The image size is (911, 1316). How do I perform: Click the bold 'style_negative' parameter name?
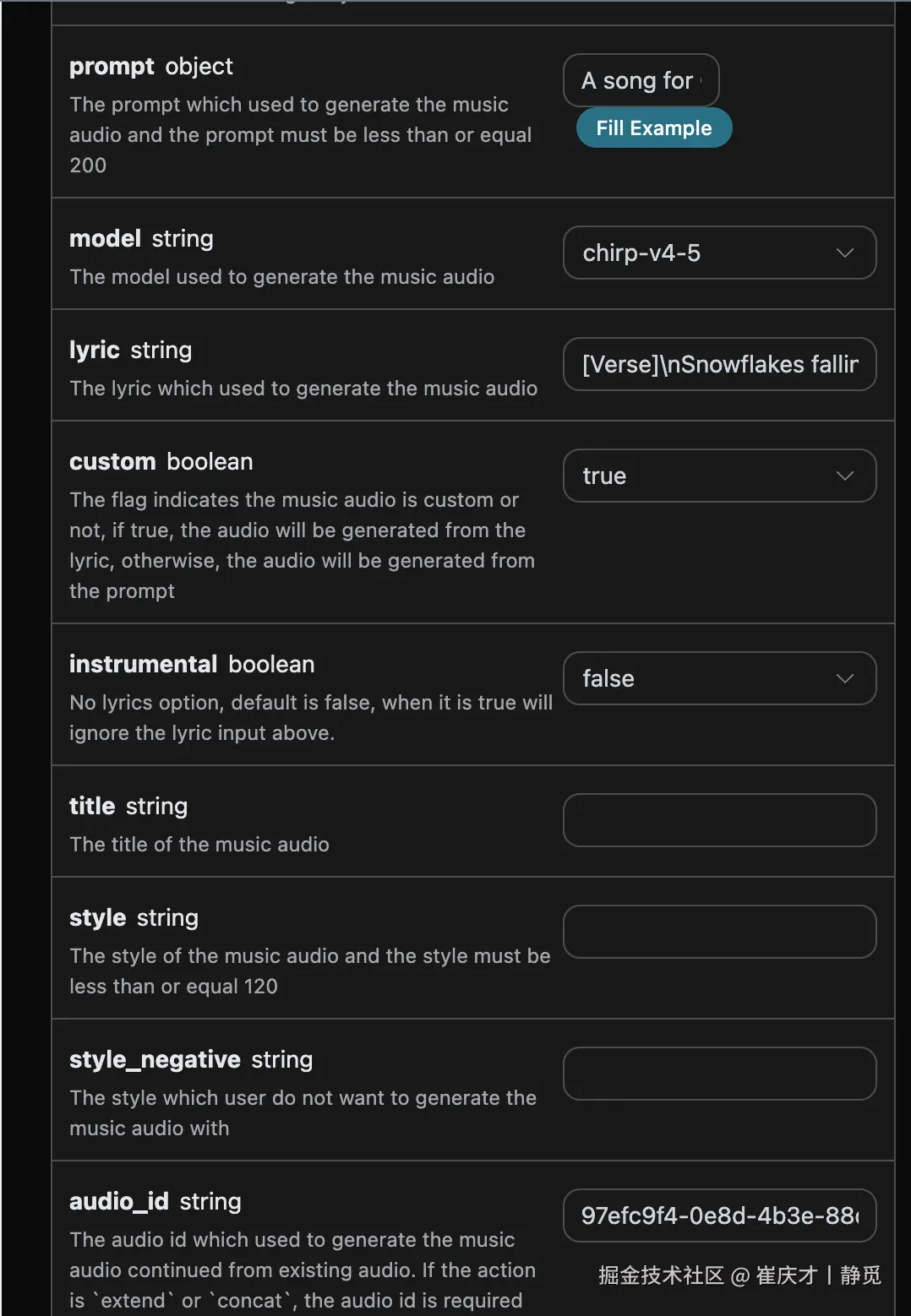[x=155, y=1060]
